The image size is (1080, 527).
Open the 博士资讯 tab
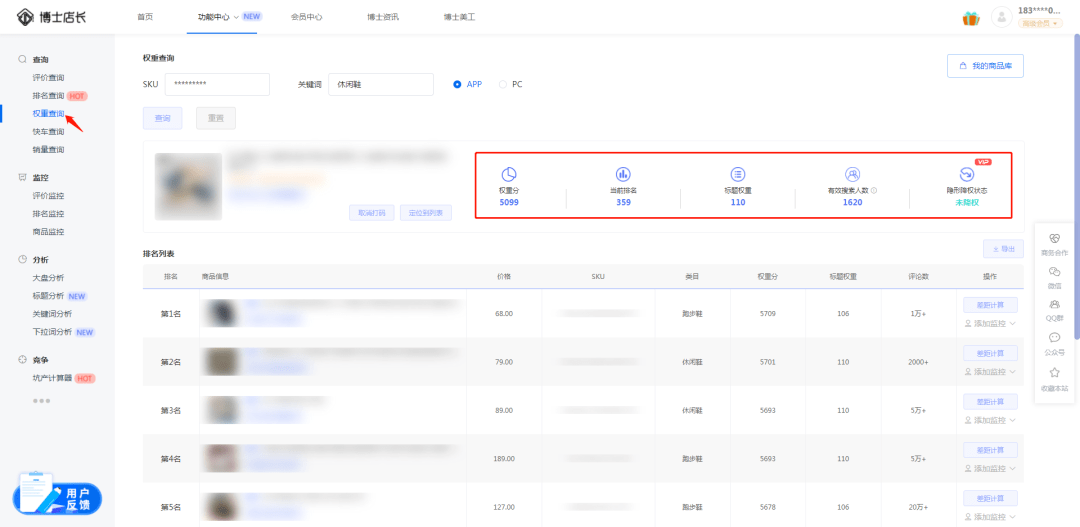click(x=383, y=17)
